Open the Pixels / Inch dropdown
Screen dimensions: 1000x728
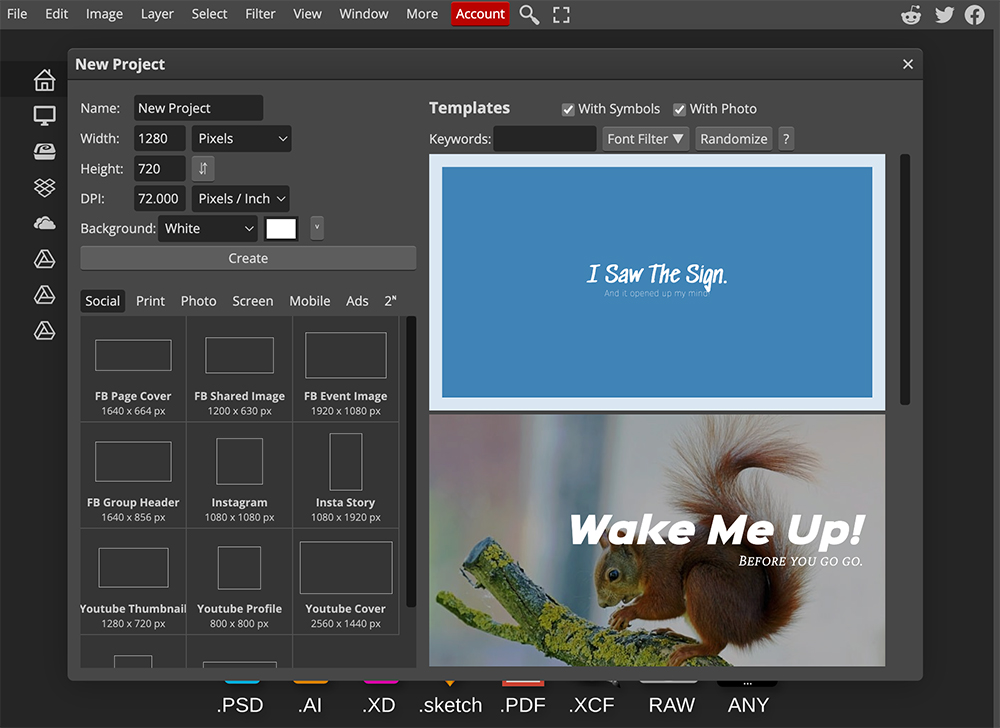(x=241, y=198)
